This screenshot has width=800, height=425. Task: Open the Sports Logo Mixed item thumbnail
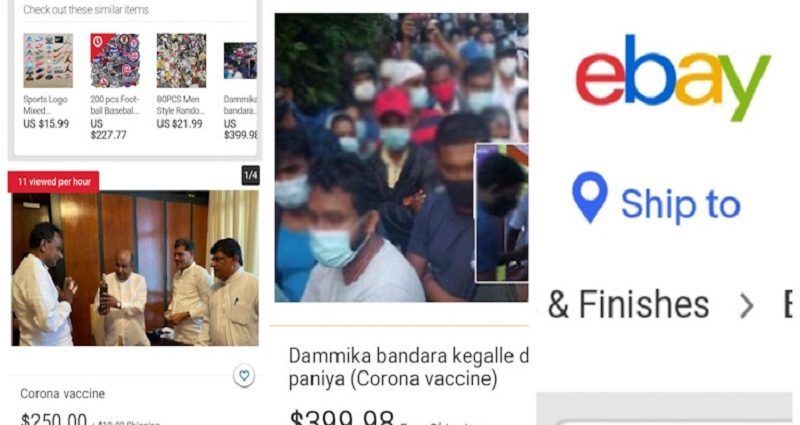(48, 61)
